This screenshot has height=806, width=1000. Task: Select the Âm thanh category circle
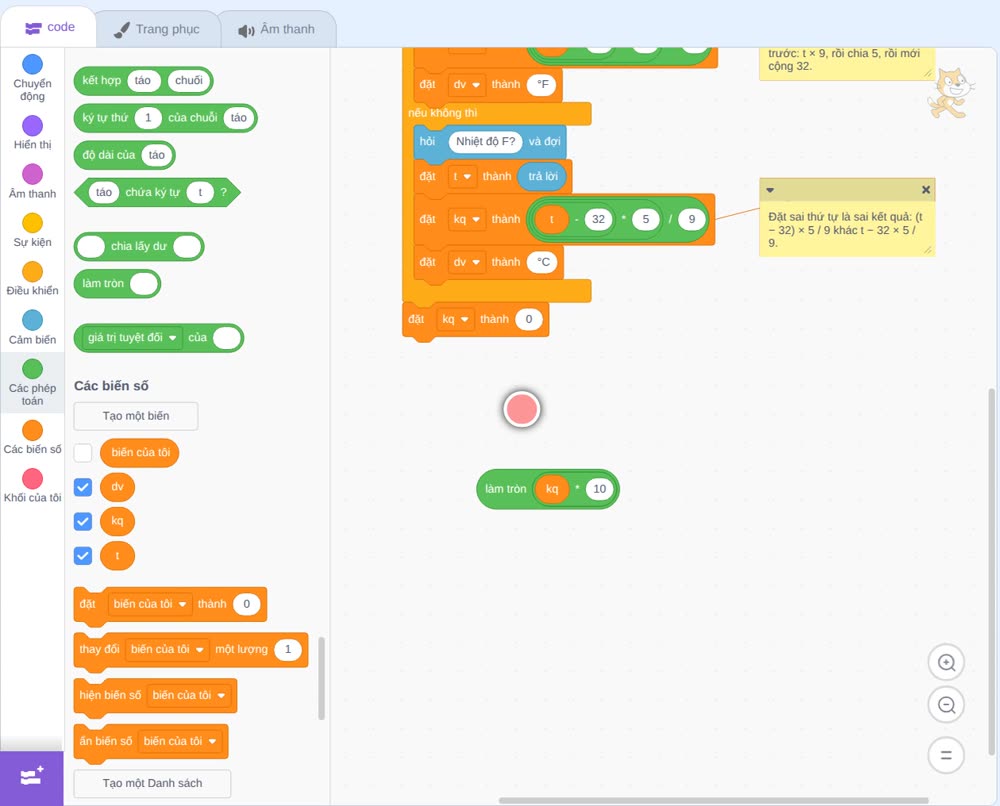coord(33,174)
